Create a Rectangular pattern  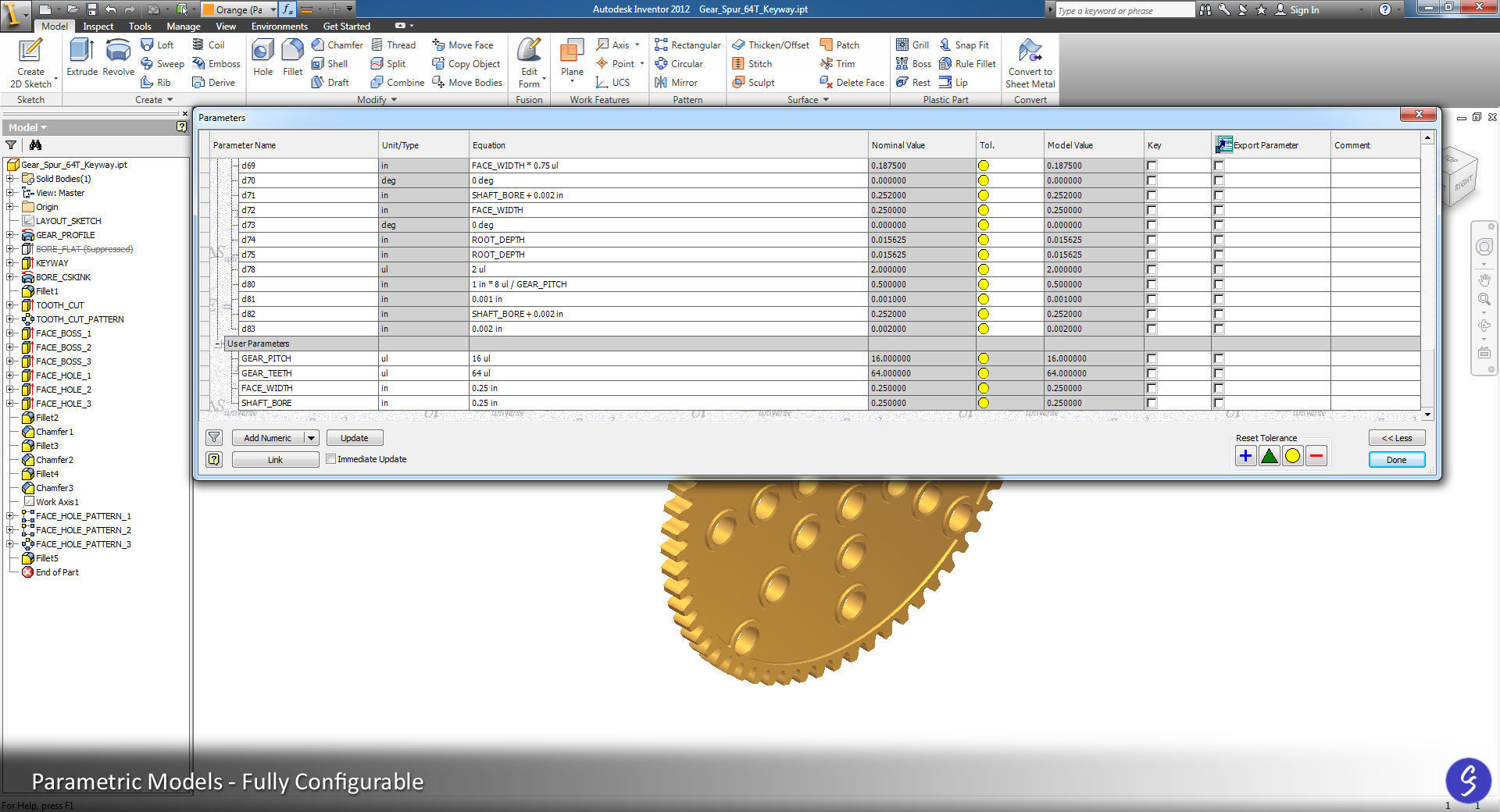click(687, 45)
